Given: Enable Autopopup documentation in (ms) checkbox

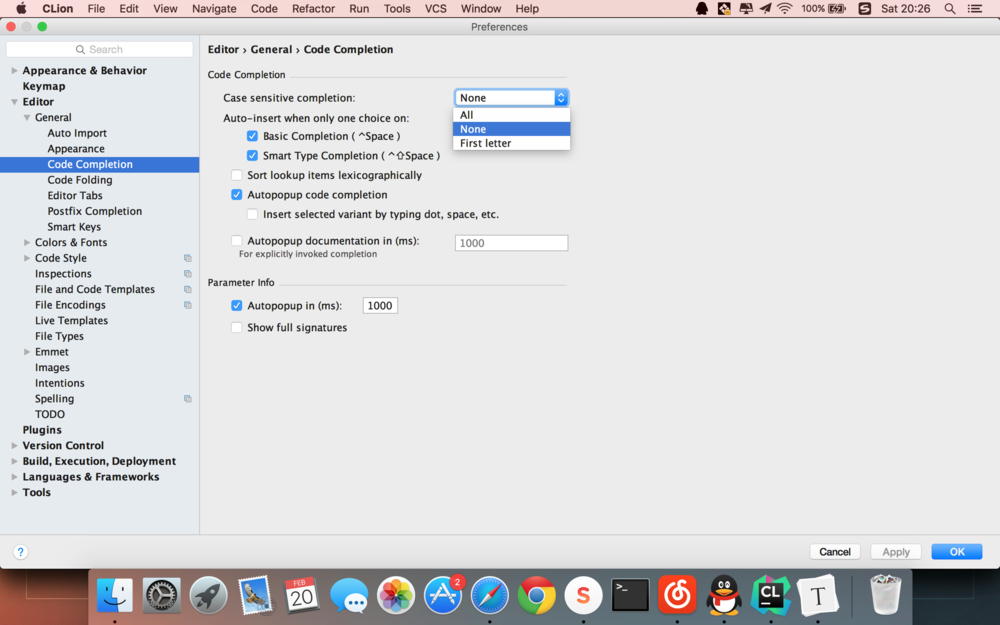Looking at the screenshot, I should pyautogui.click(x=237, y=240).
